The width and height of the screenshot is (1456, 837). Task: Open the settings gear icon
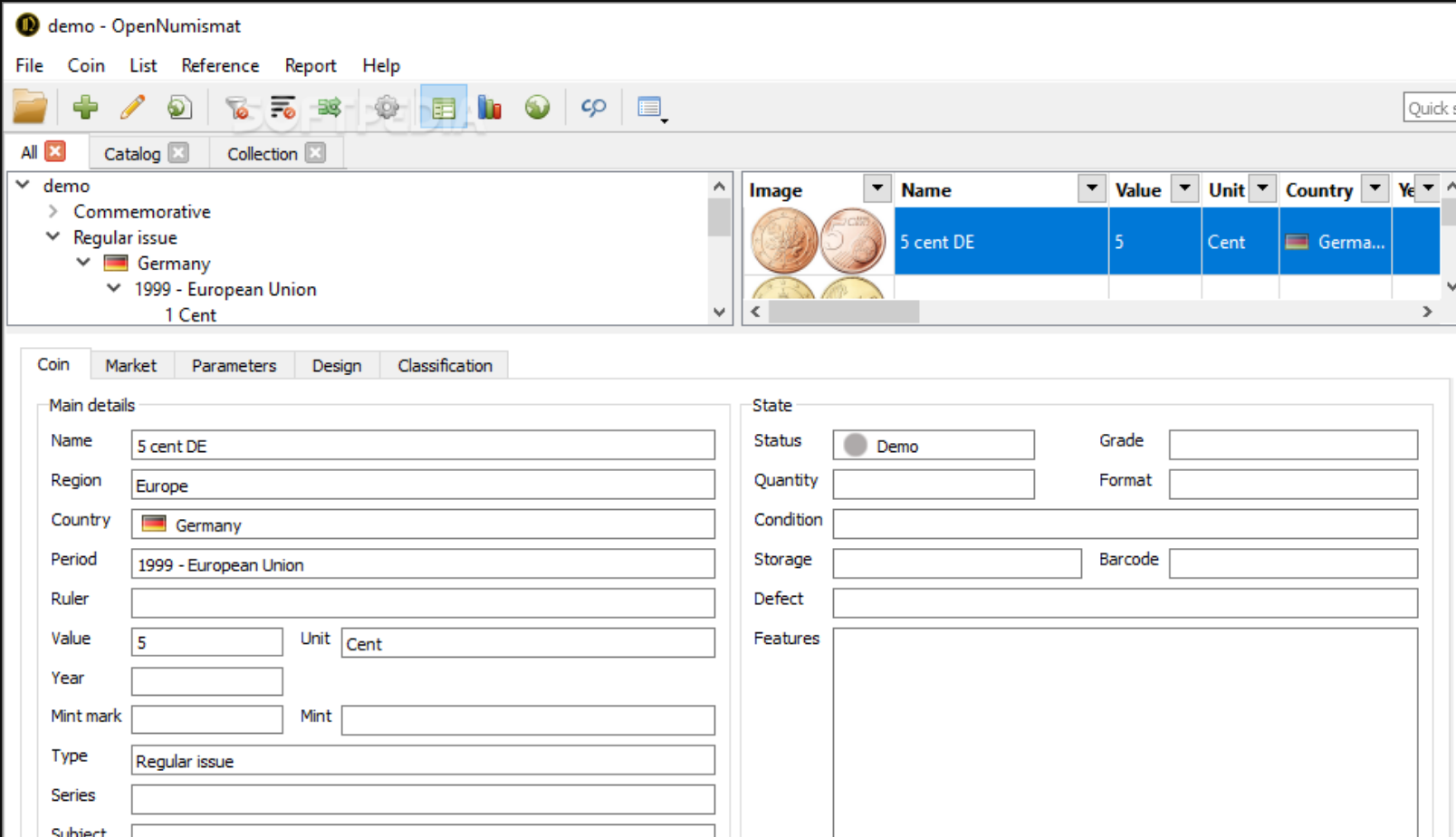pos(387,107)
